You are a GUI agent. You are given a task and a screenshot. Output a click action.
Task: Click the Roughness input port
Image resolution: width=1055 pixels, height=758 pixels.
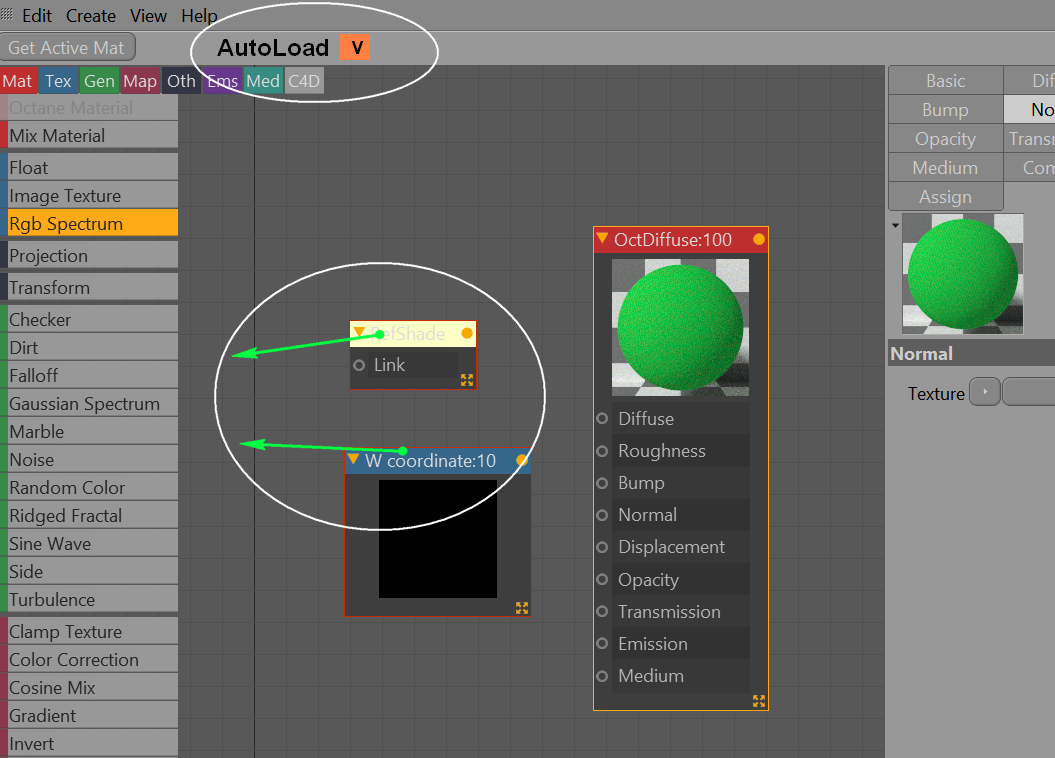pos(602,451)
